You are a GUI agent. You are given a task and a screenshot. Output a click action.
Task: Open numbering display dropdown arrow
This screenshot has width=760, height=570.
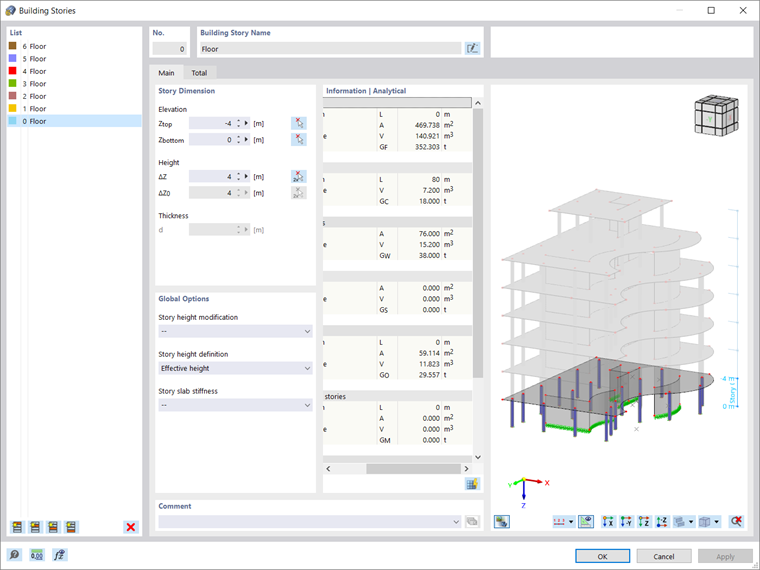pos(571,522)
